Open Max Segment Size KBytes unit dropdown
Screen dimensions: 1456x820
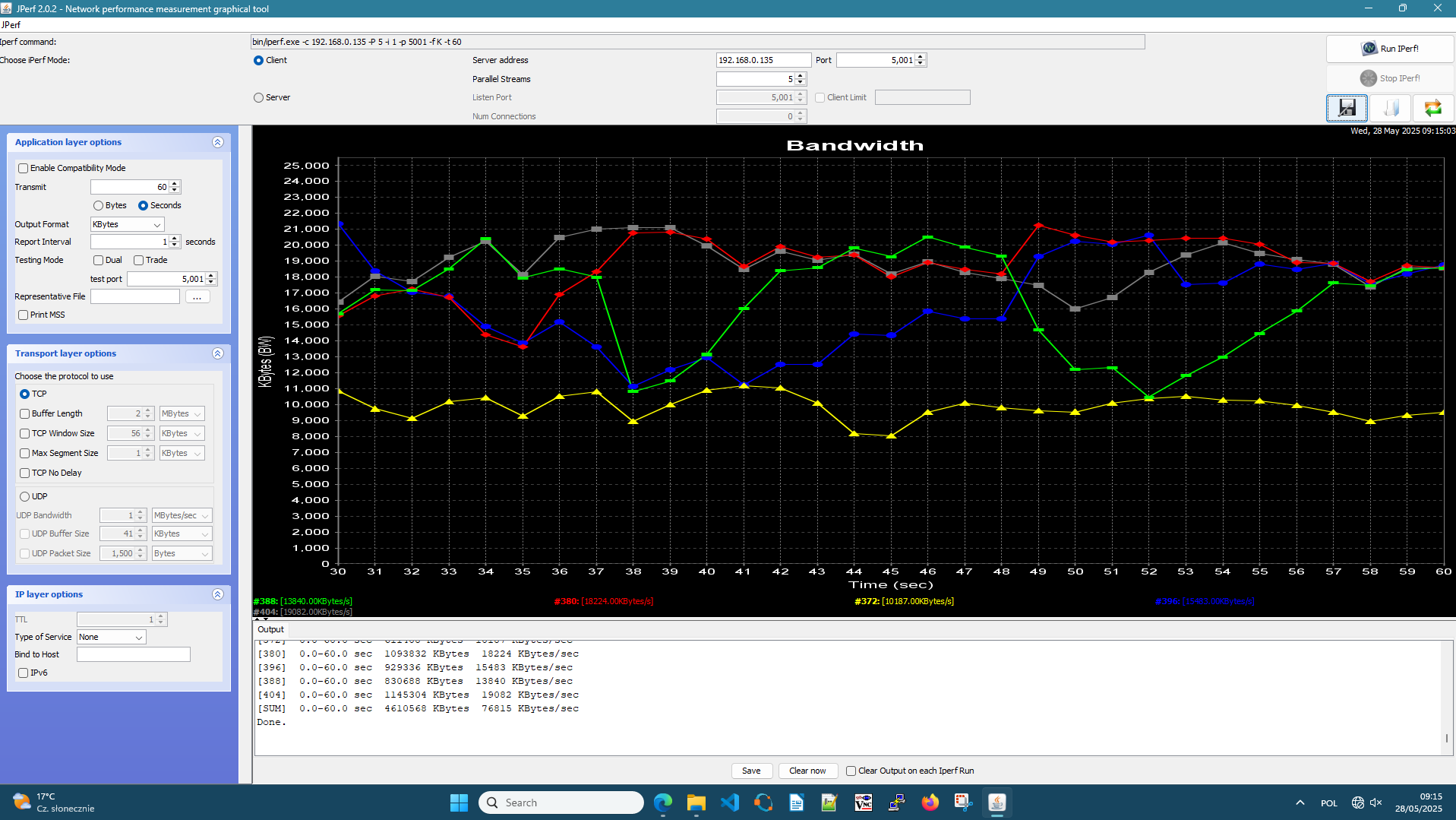coord(182,453)
